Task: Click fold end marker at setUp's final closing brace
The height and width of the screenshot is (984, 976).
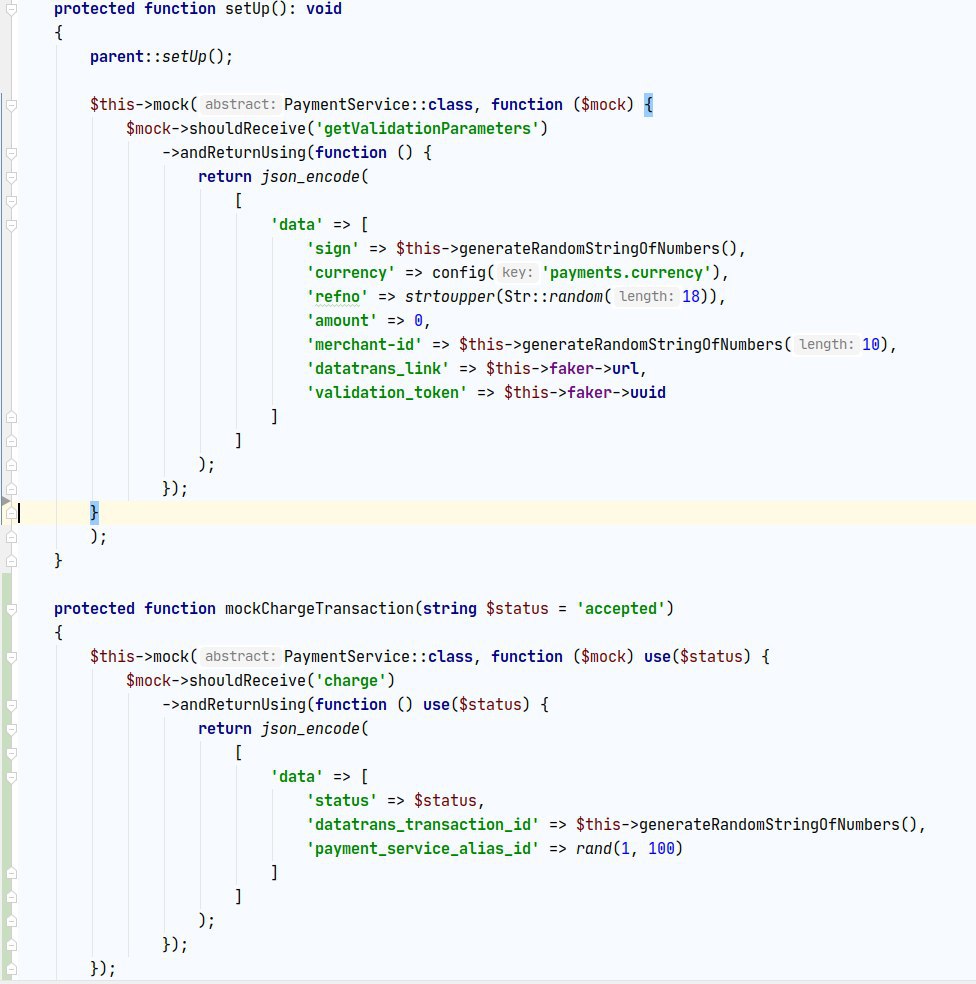Action: [11, 561]
